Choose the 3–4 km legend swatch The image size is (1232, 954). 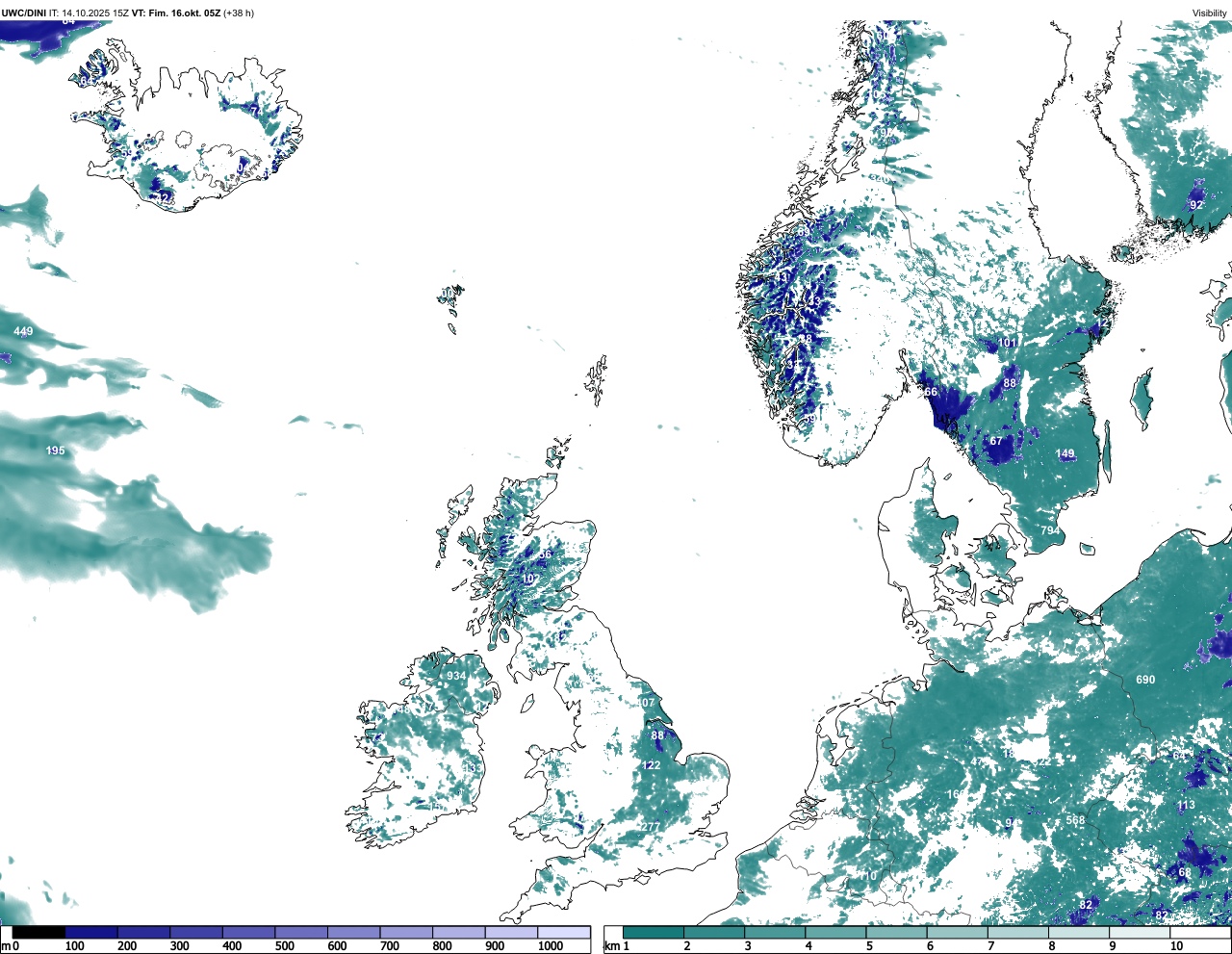(x=776, y=933)
